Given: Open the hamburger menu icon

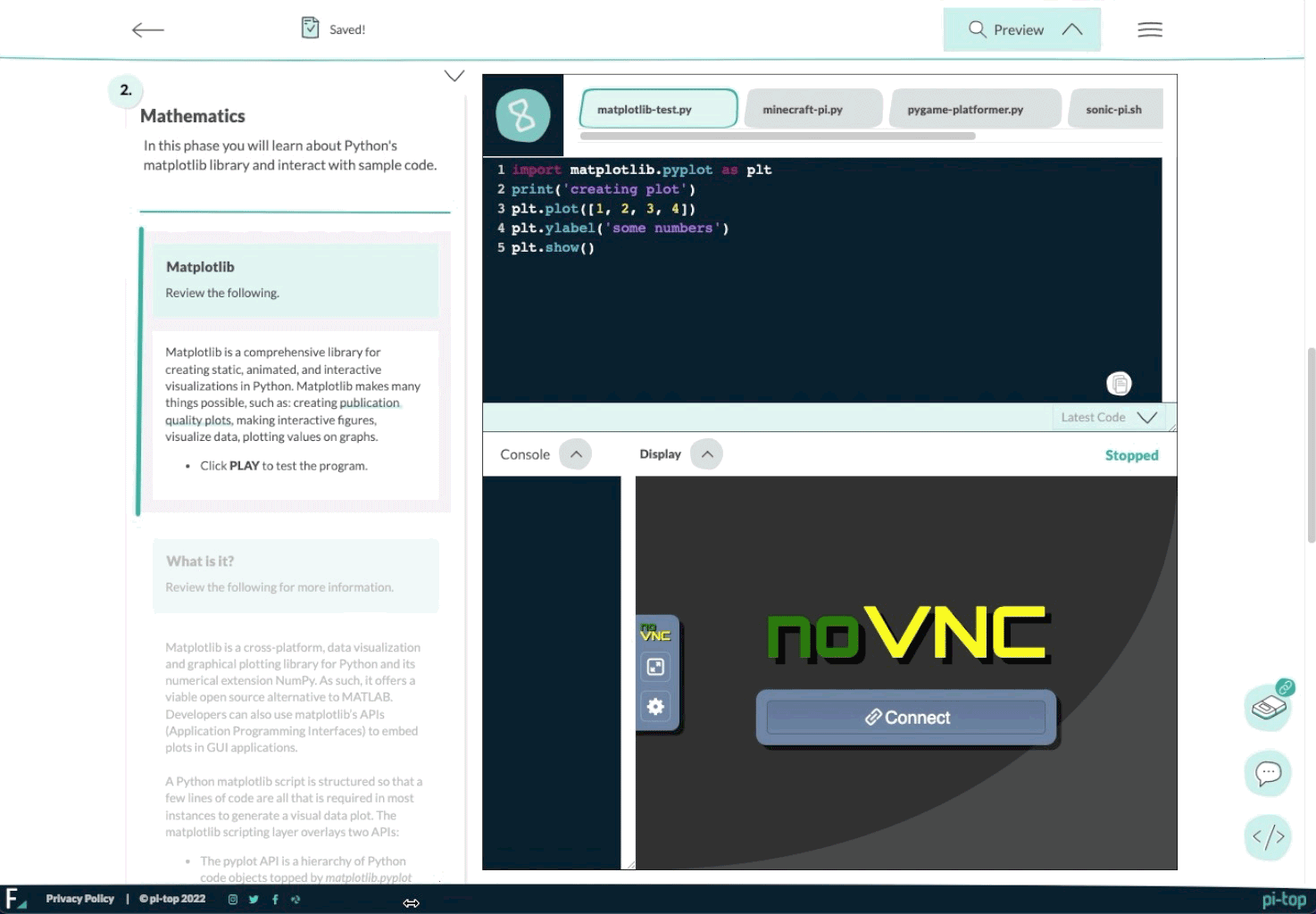Looking at the screenshot, I should point(1149,29).
